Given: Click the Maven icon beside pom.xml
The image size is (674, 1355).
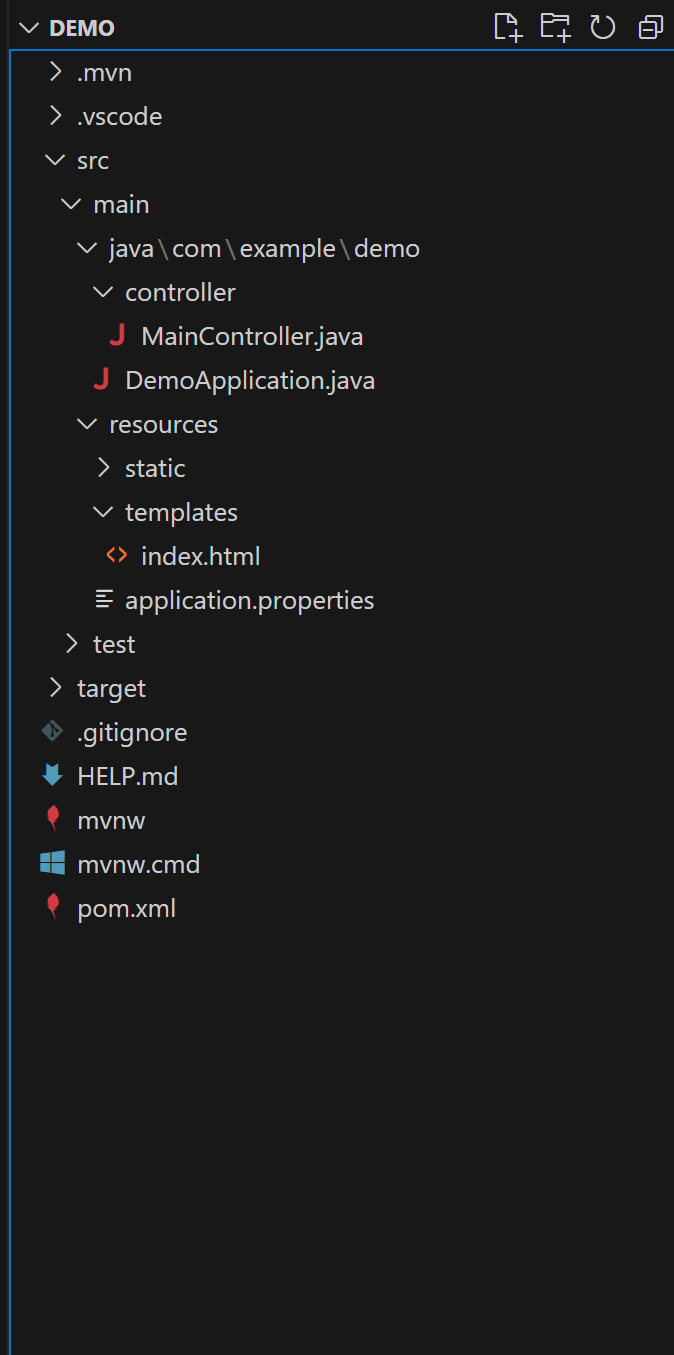Looking at the screenshot, I should point(52,908).
